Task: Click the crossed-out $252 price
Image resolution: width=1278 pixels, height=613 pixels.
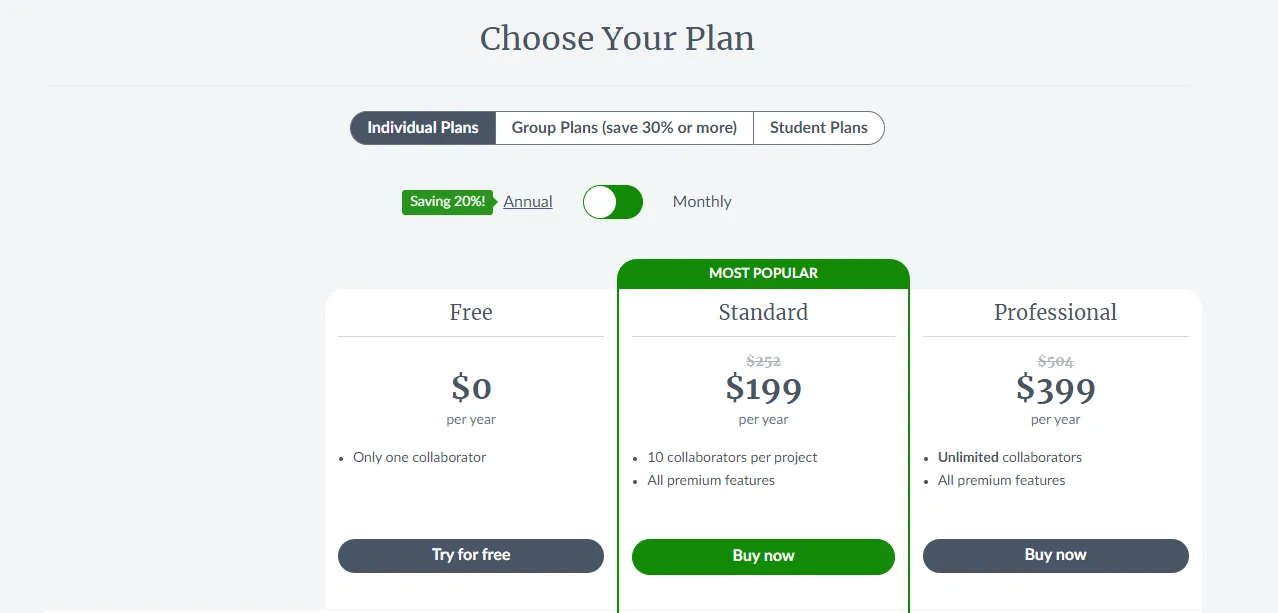Action: [x=763, y=362]
